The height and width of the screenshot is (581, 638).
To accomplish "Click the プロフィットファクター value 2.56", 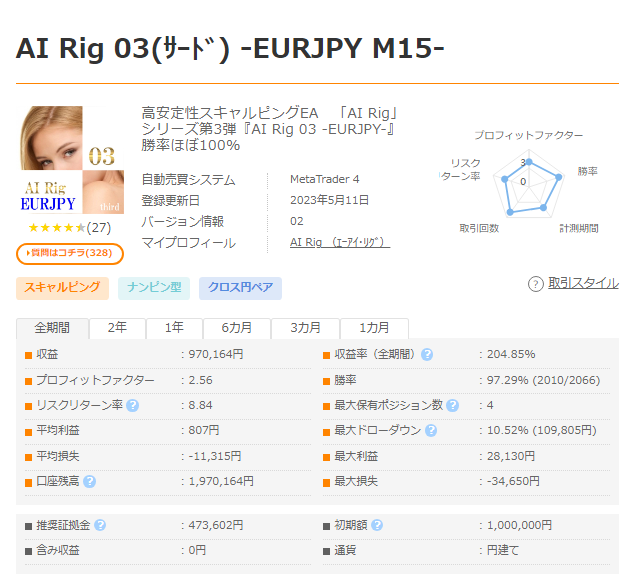I will [200, 380].
